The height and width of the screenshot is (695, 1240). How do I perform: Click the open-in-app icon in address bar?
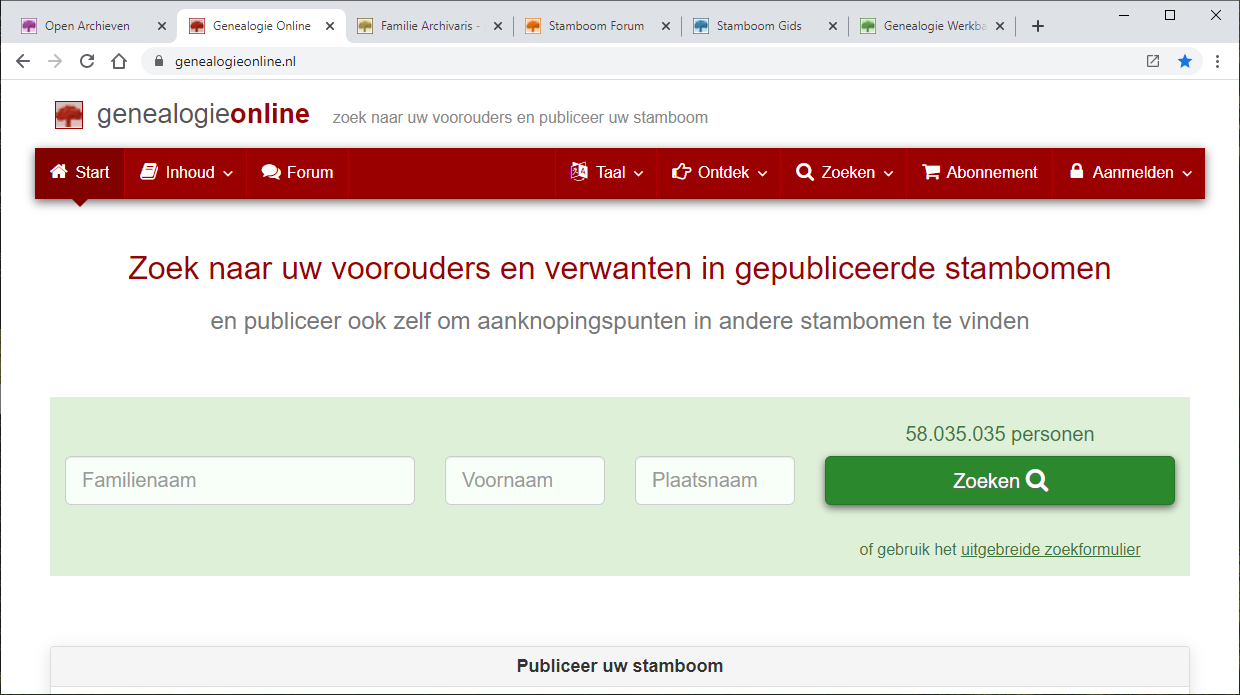1153,61
